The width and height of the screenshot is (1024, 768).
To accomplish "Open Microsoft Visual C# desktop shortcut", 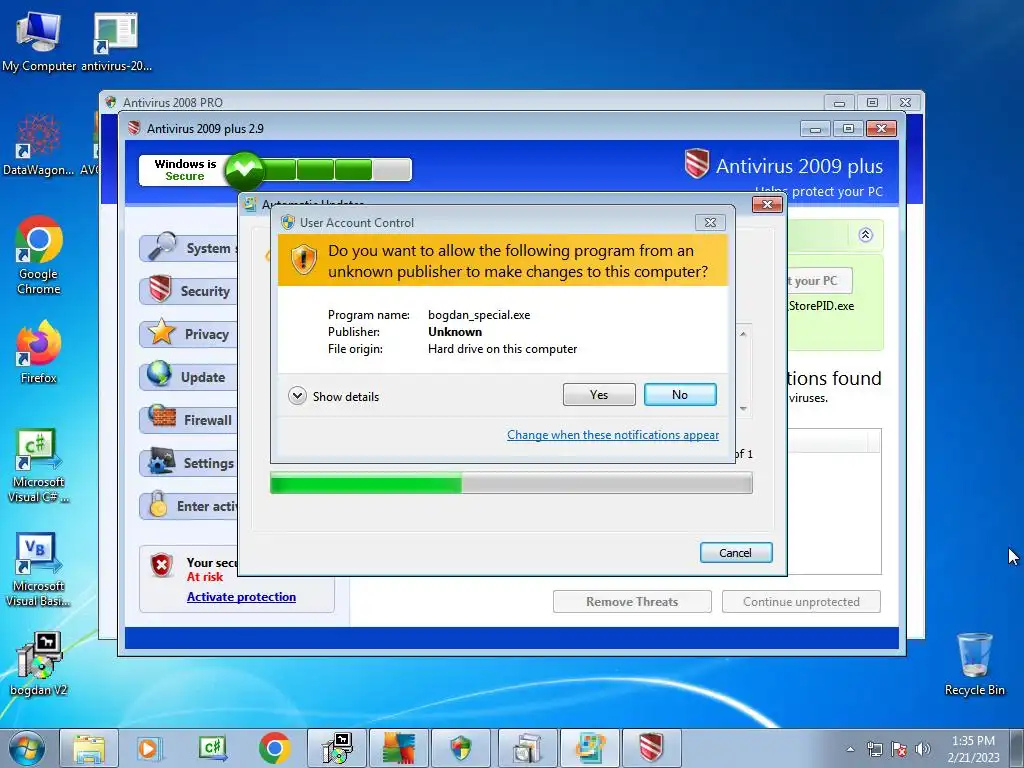I will [39, 465].
